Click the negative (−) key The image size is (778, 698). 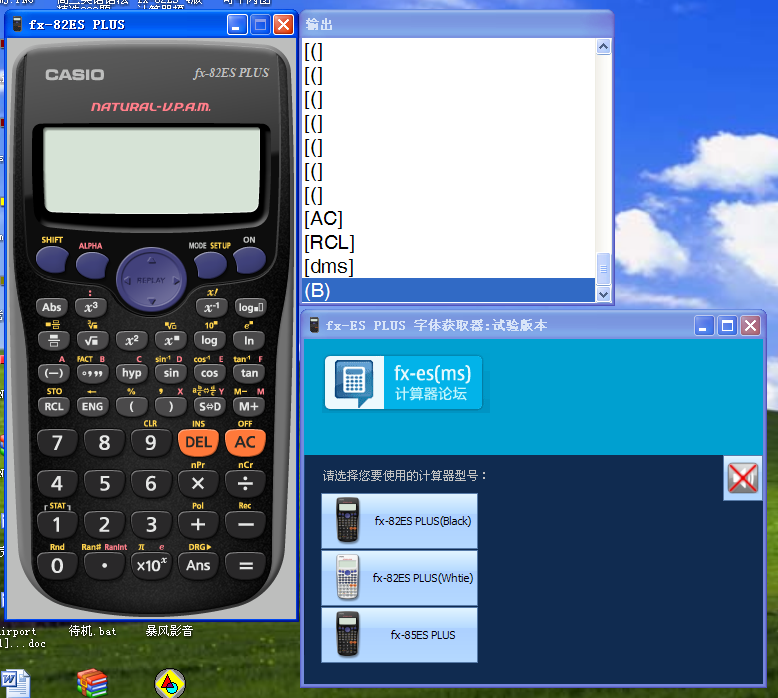tap(54, 373)
